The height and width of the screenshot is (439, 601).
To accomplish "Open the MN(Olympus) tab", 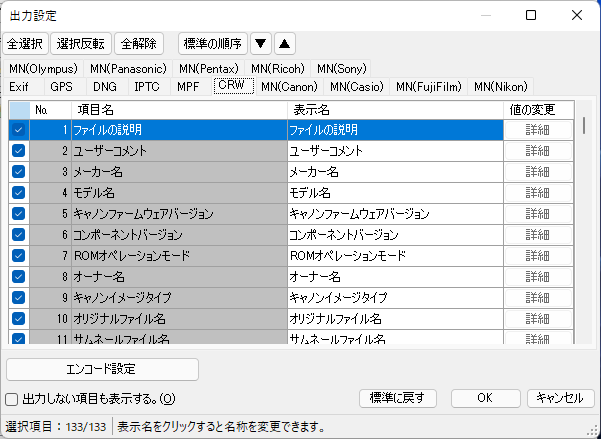I will [43, 68].
